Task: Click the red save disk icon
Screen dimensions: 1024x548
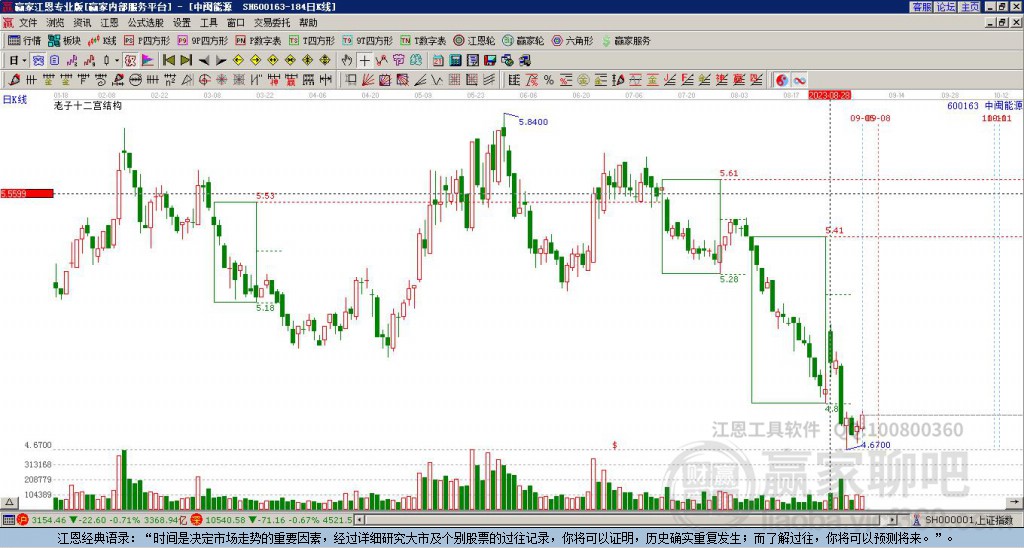Action: point(490,61)
